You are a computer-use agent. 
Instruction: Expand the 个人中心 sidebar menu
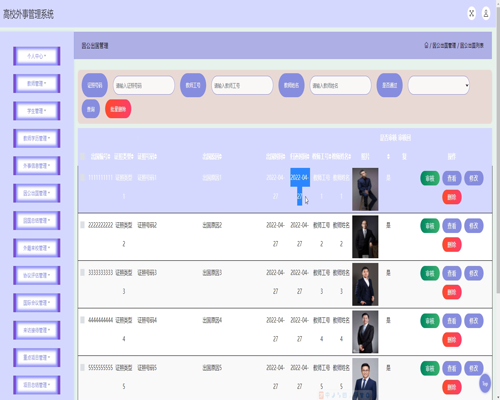[x=37, y=56]
